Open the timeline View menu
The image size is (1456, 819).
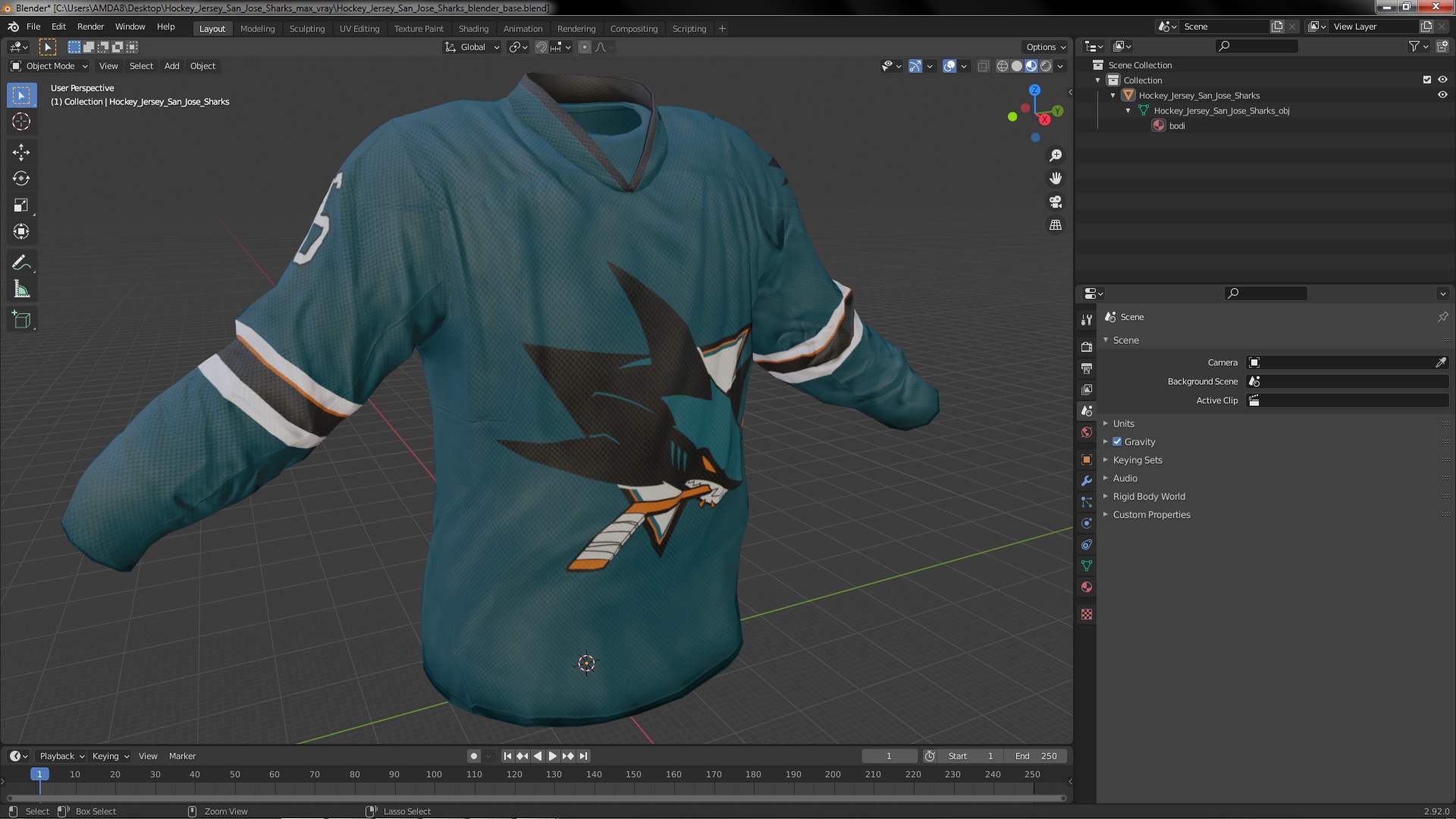point(148,756)
